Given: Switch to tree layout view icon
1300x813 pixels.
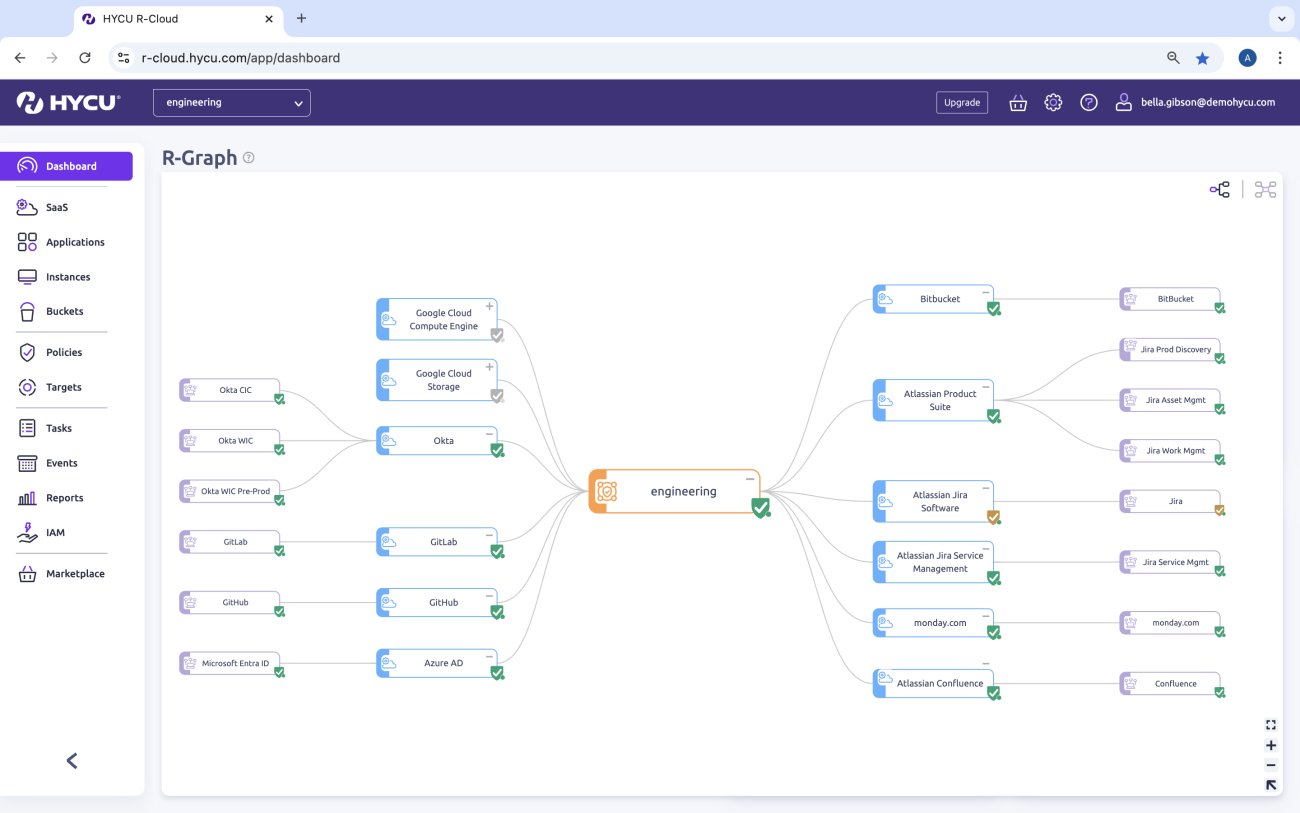Looking at the screenshot, I should pyautogui.click(x=1219, y=190).
